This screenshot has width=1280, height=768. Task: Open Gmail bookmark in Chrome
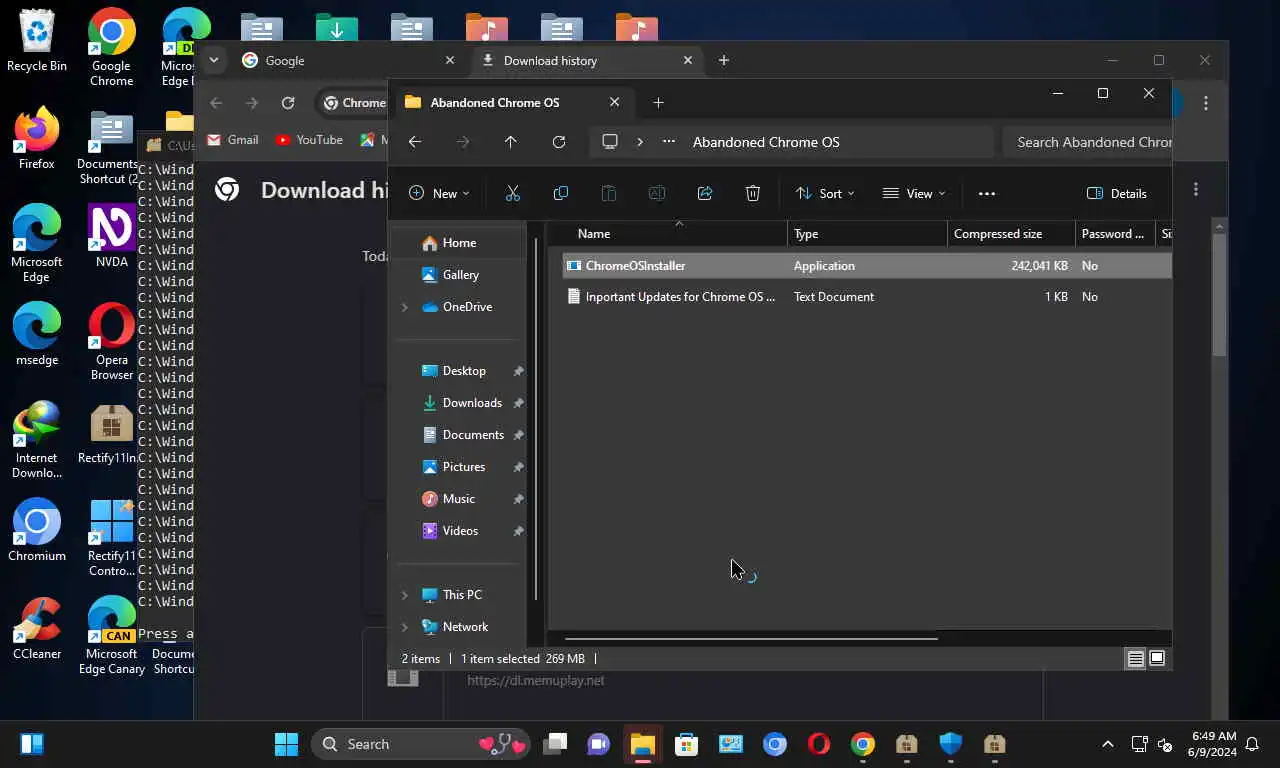pos(233,140)
